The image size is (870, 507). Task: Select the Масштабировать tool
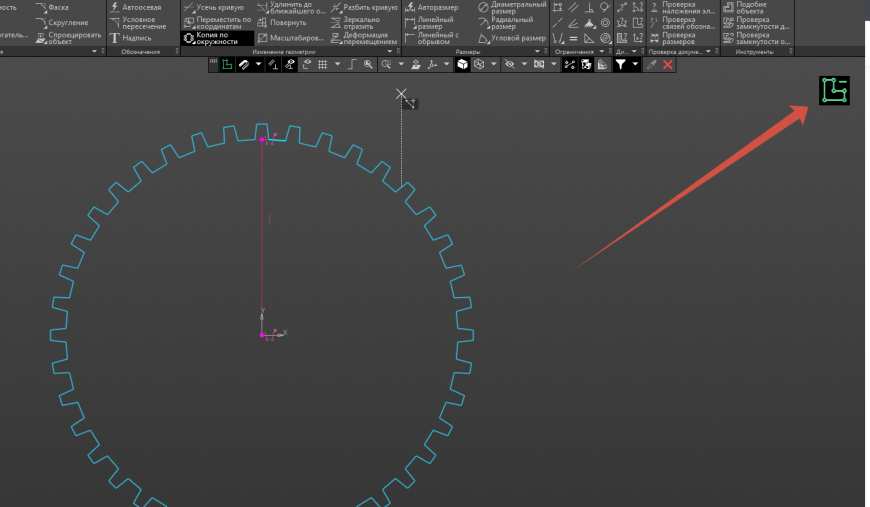(x=291, y=38)
